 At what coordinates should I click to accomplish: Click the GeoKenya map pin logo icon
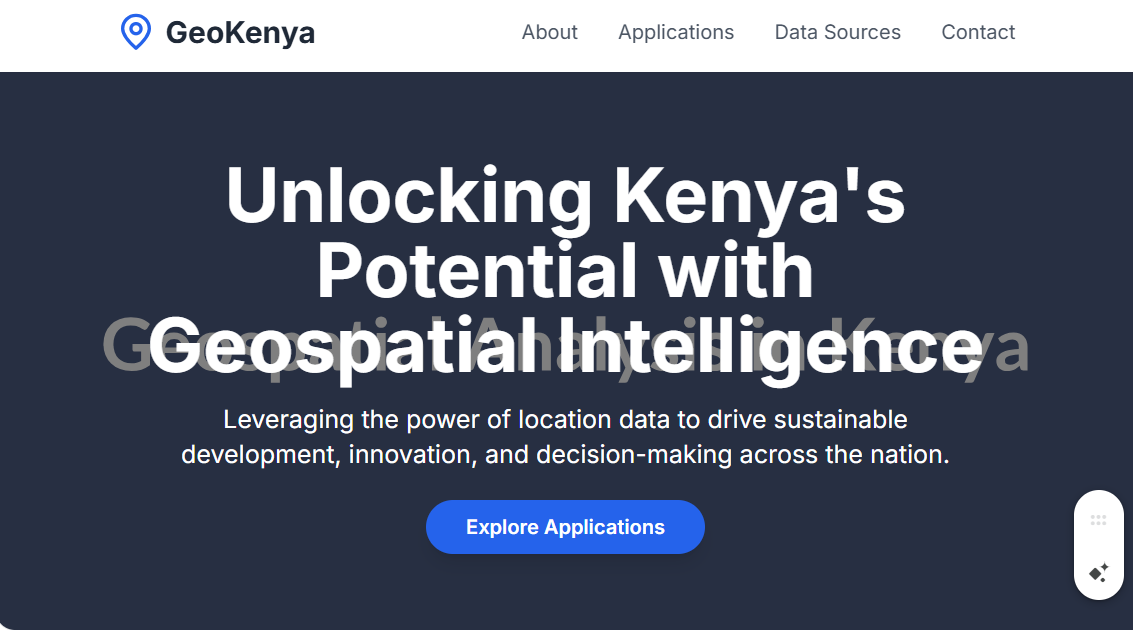[135, 32]
